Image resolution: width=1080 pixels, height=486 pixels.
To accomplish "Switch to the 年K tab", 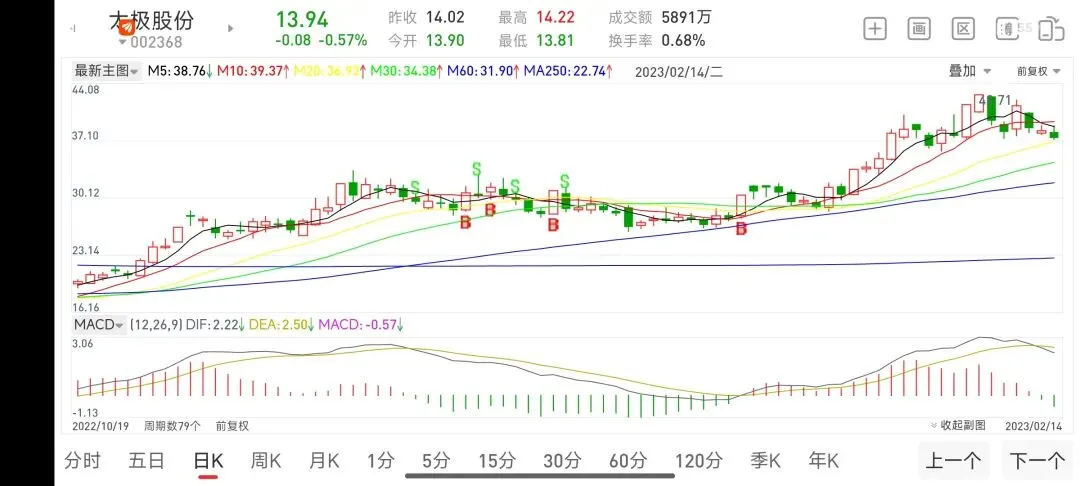I will [823, 461].
